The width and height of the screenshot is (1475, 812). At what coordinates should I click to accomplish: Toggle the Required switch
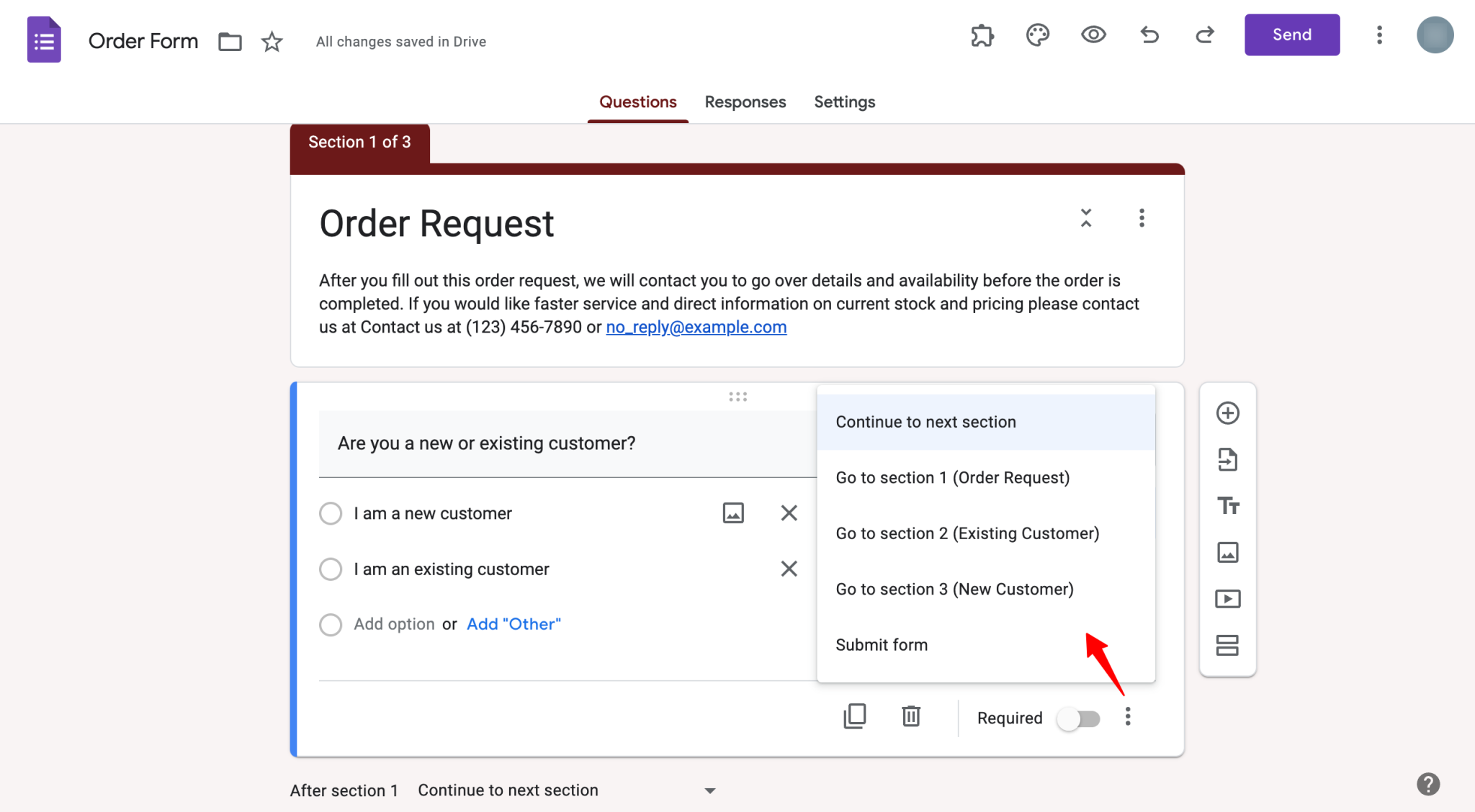tap(1078, 718)
